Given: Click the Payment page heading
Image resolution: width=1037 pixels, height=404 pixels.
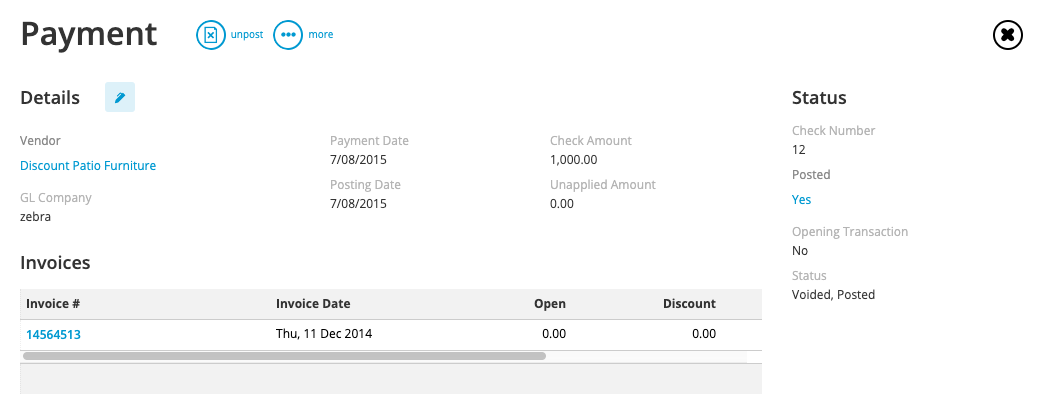Looking at the screenshot, I should point(89,34).
